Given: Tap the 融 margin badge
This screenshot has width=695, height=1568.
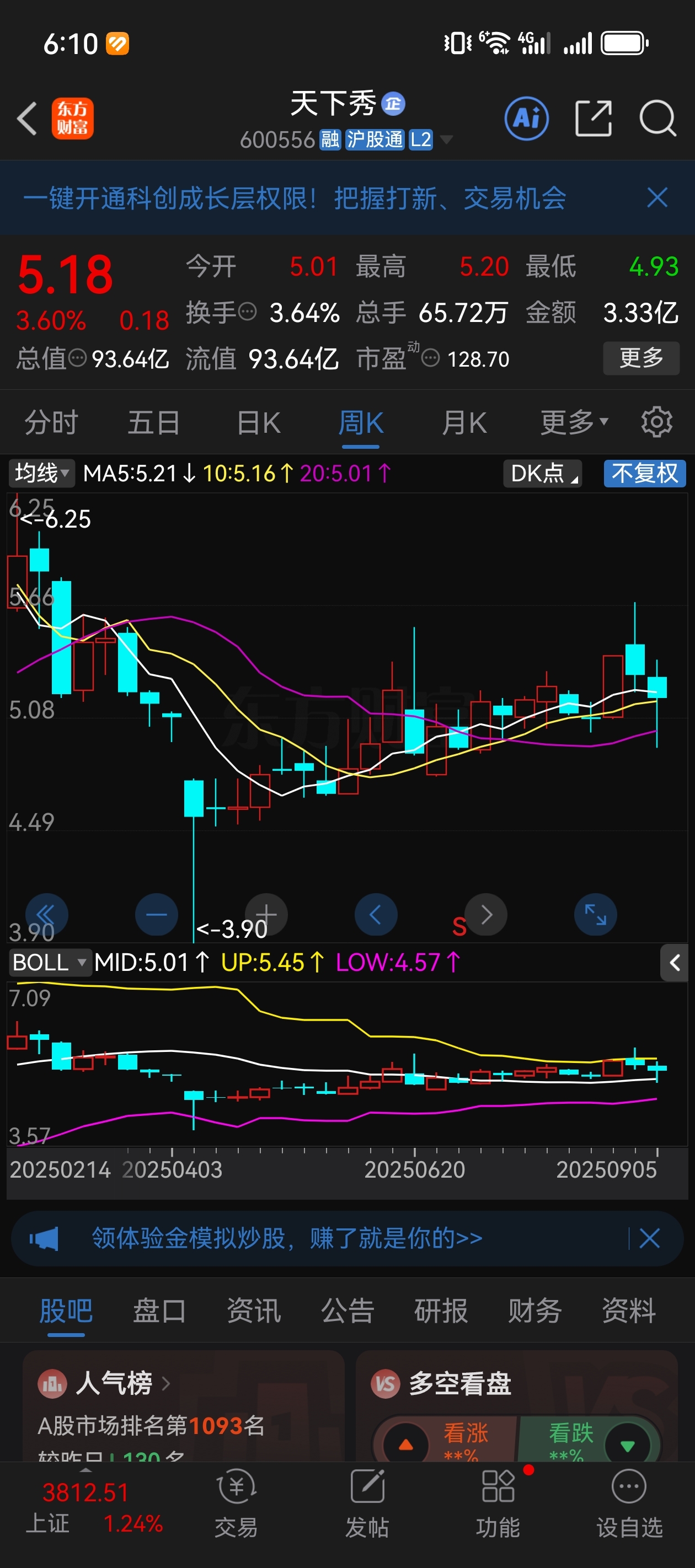Looking at the screenshot, I should (x=330, y=140).
